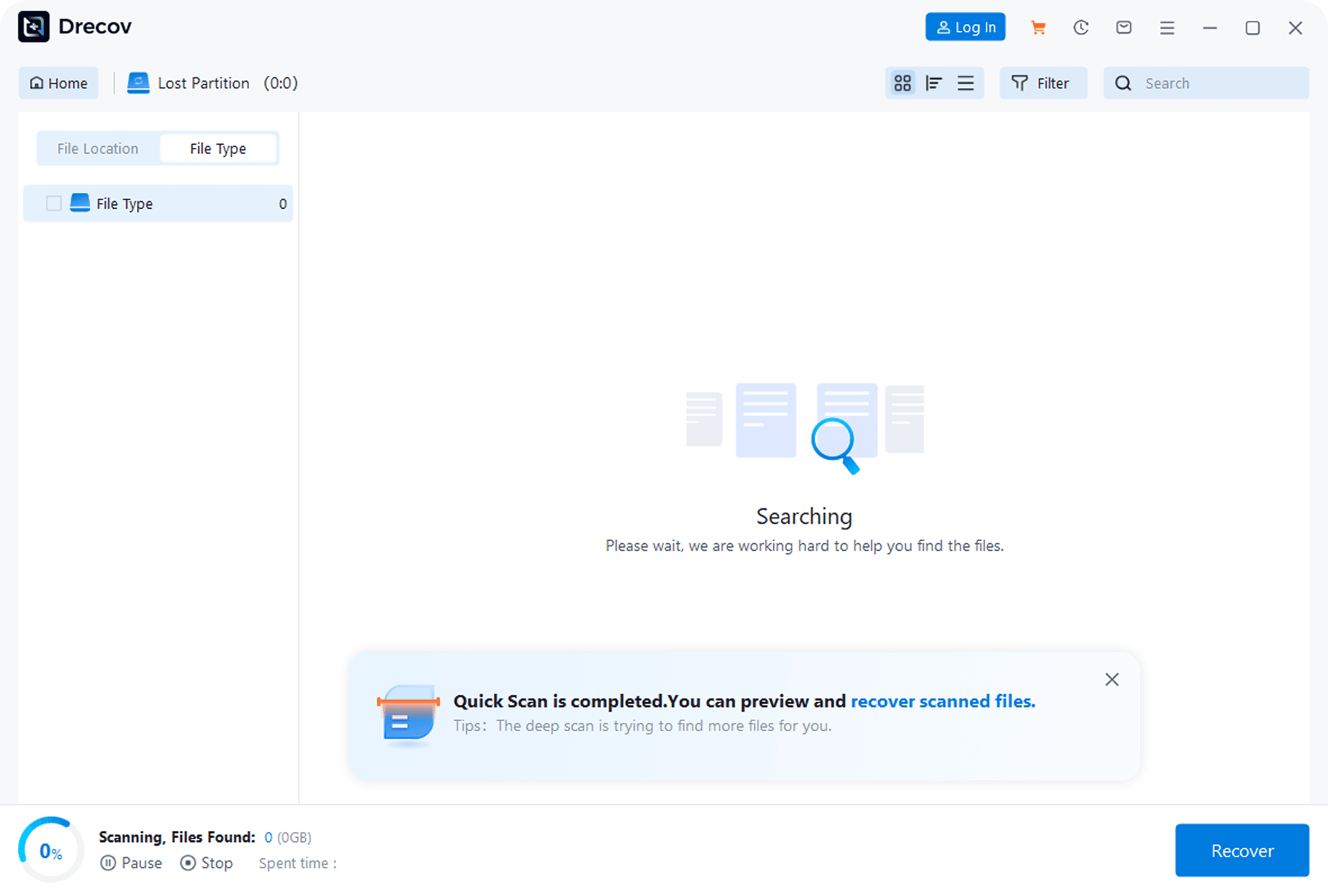This screenshot has width=1328, height=896.
Task: Click the Log In button
Action: click(x=965, y=27)
